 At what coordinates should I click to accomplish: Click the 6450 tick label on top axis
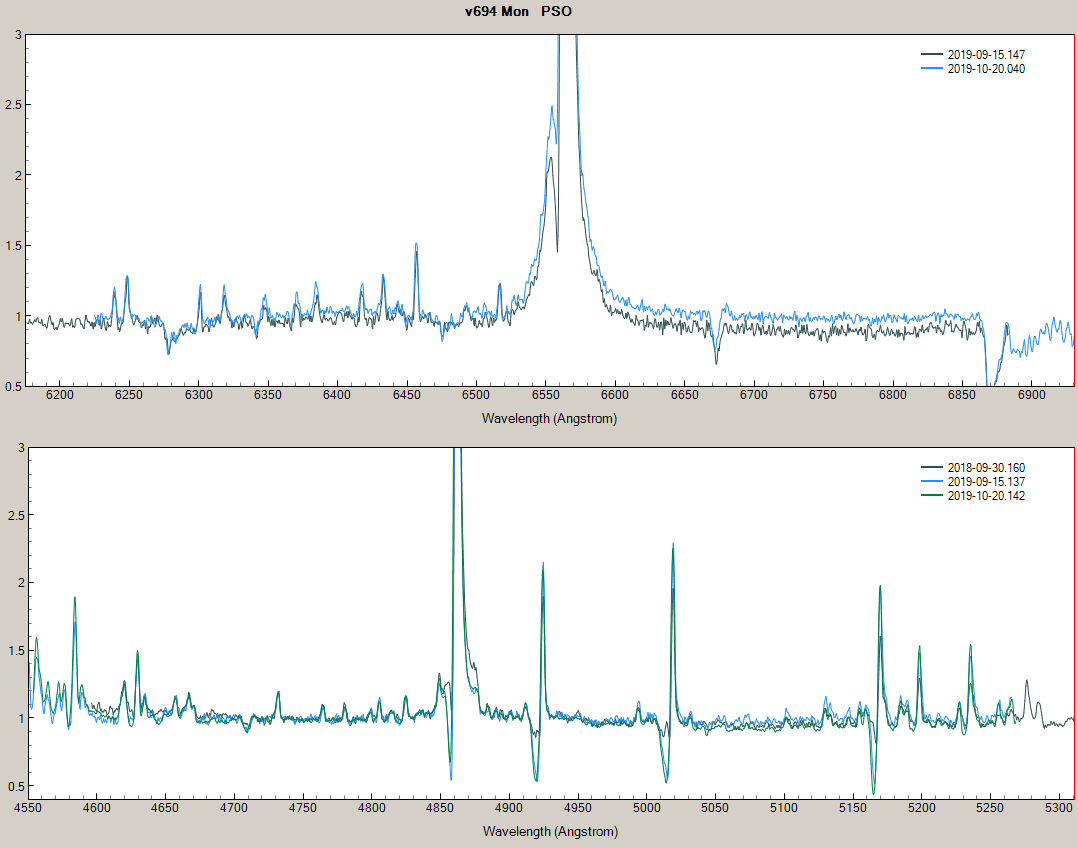(x=406, y=395)
